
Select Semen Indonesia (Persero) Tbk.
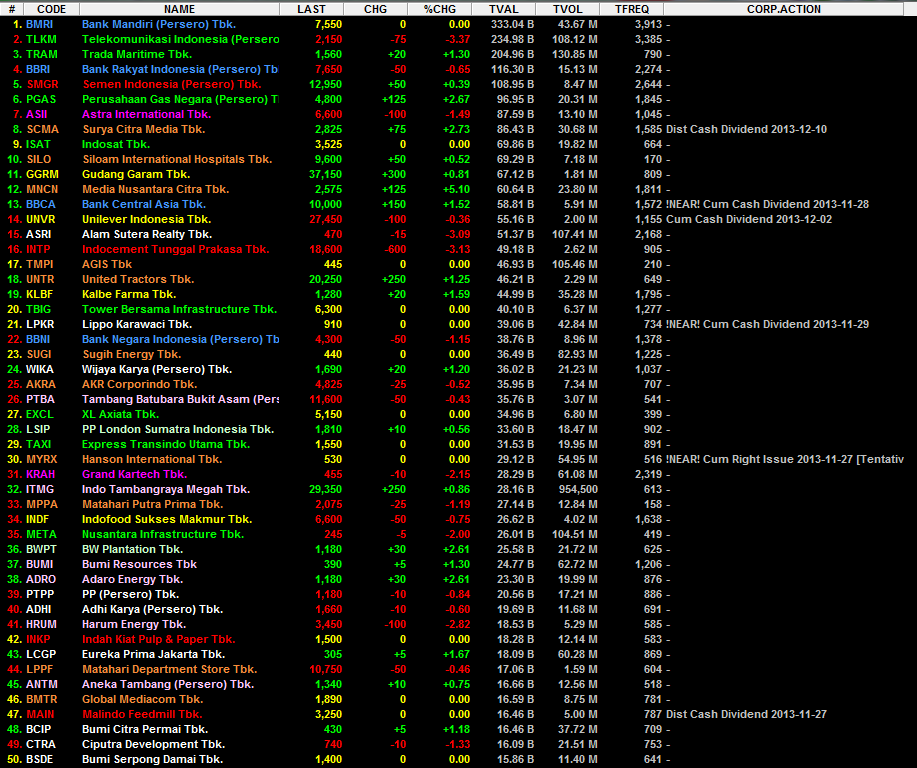tap(171, 84)
